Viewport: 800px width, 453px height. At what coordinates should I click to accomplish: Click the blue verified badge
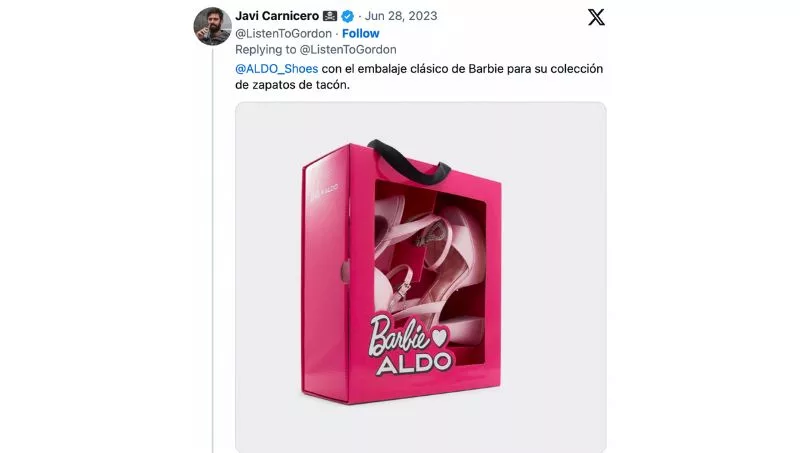[x=347, y=16]
